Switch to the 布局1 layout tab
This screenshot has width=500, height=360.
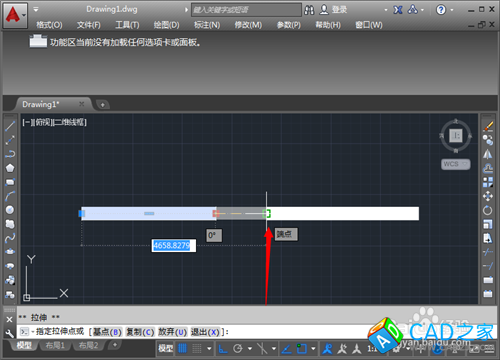point(55,345)
